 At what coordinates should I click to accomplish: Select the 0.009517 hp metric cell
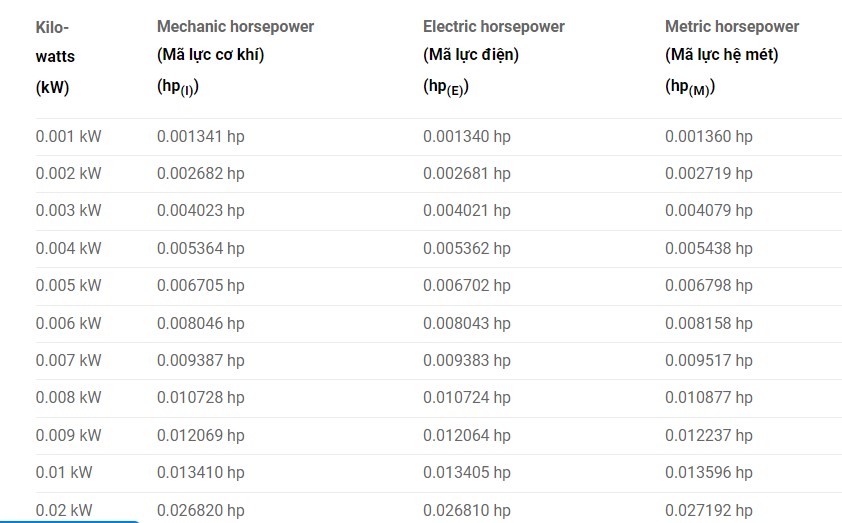pyautogui.click(x=709, y=360)
